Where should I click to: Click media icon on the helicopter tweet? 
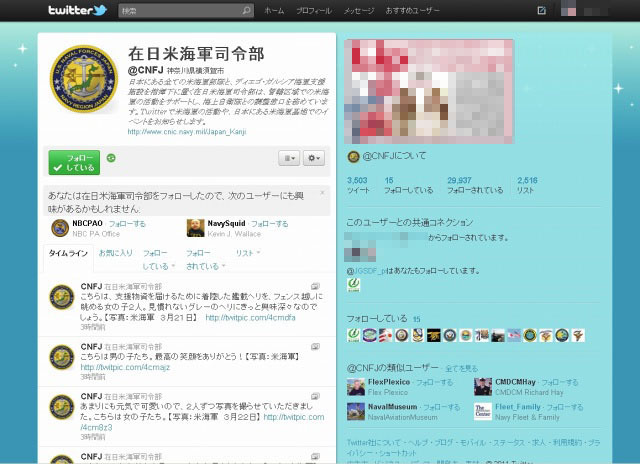click(315, 286)
